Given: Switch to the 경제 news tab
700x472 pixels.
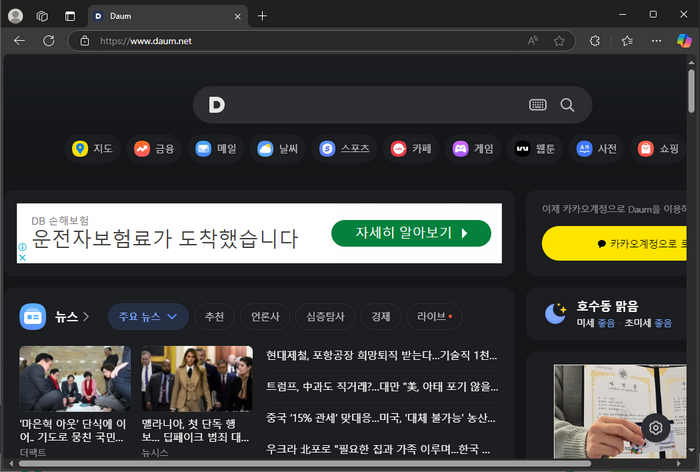Looking at the screenshot, I should 380,317.
